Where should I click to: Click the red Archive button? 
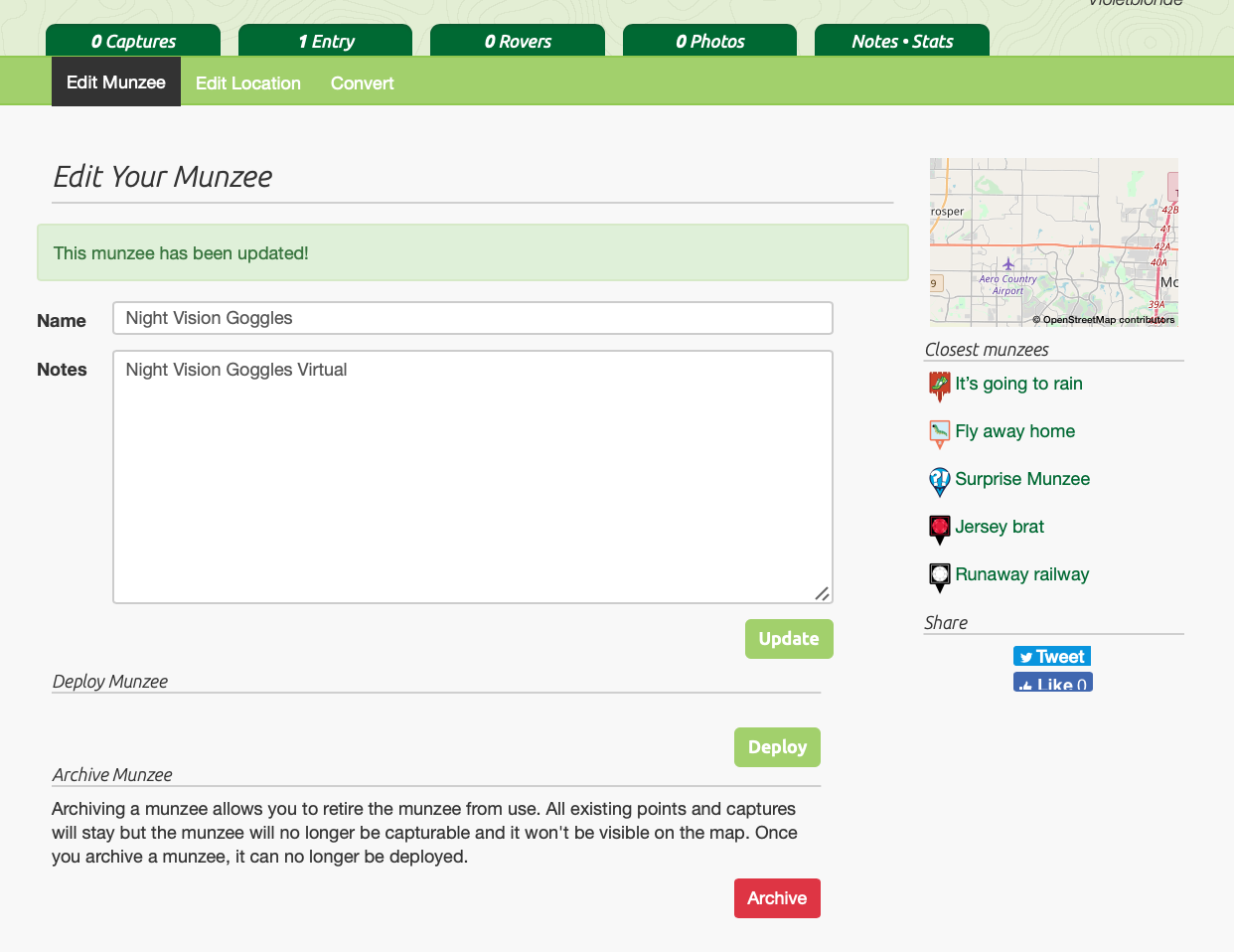(777, 898)
